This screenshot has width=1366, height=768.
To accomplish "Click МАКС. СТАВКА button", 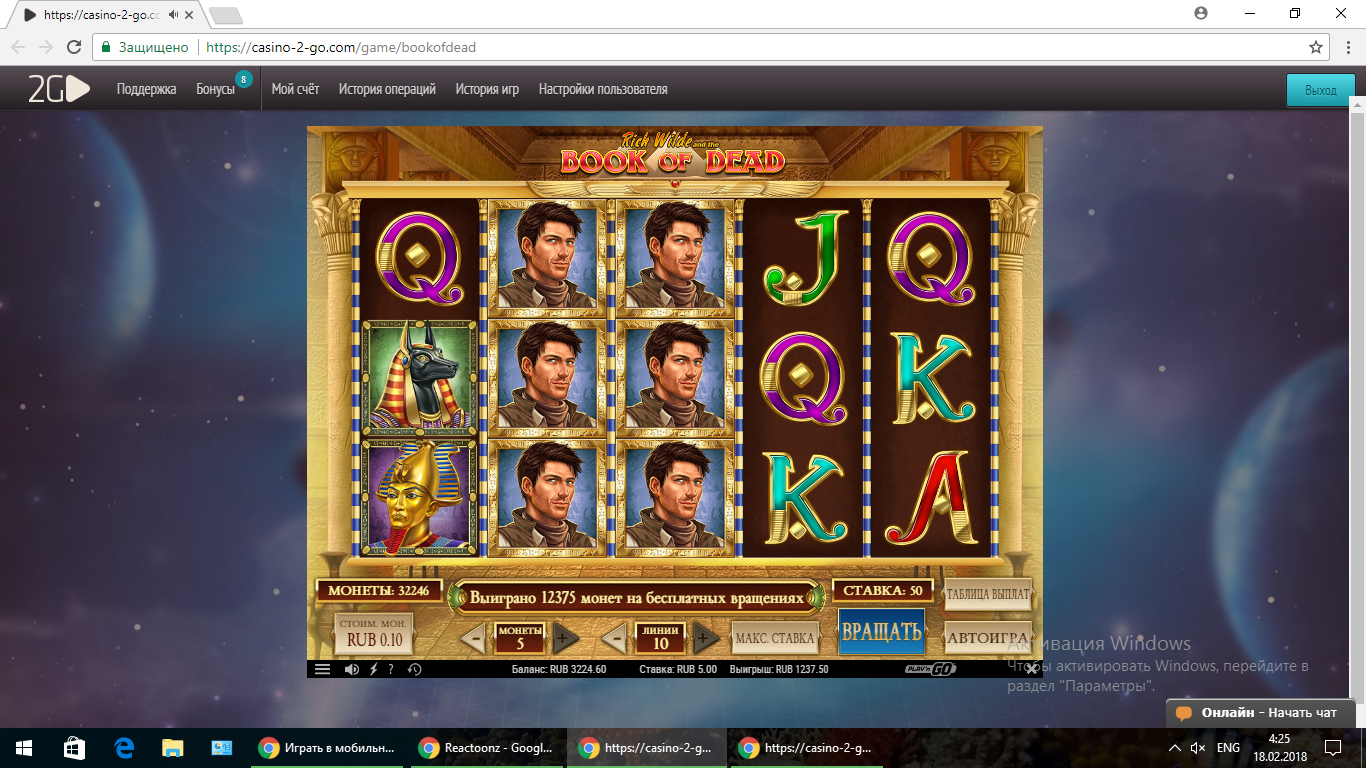I will (775, 637).
